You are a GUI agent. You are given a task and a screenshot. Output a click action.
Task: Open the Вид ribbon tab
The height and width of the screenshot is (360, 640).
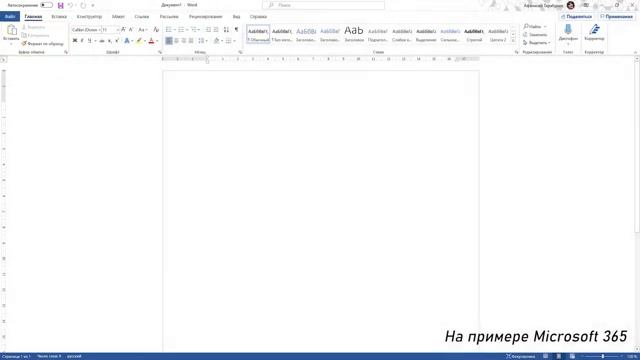click(x=236, y=17)
